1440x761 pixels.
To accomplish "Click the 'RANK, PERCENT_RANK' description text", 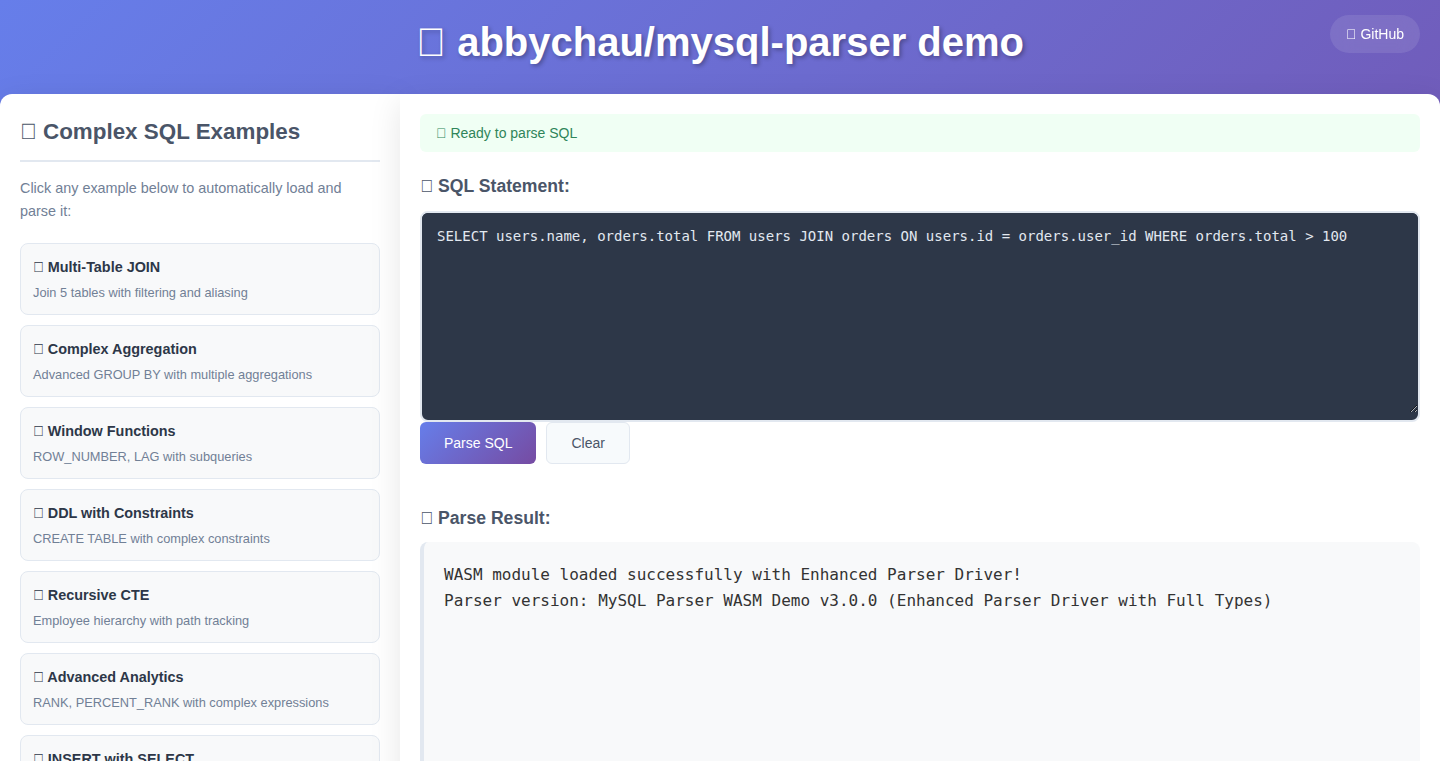I will 181,703.
